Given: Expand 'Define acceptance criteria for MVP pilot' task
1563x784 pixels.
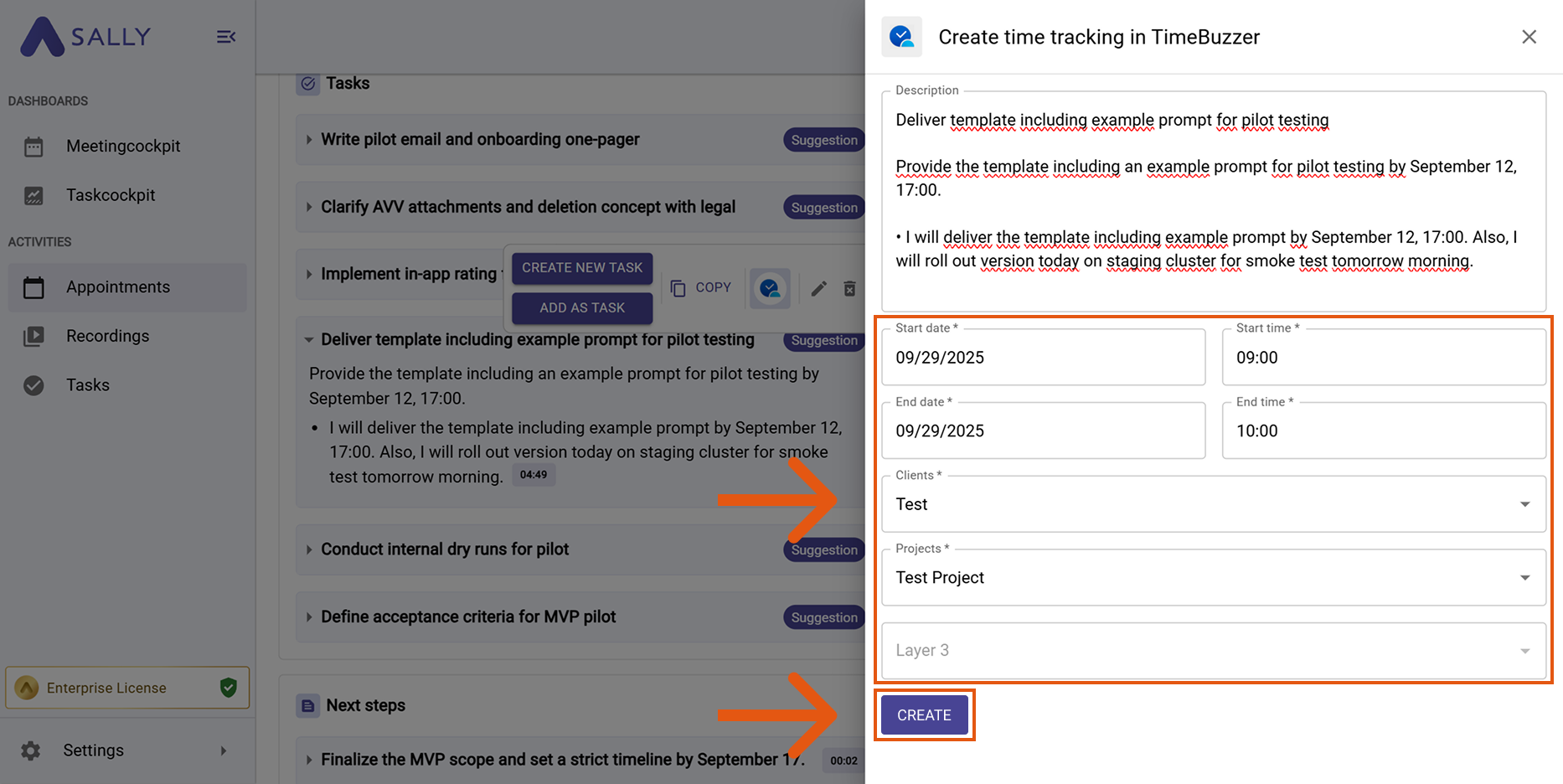Looking at the screenshot, I should coord(309,617).
